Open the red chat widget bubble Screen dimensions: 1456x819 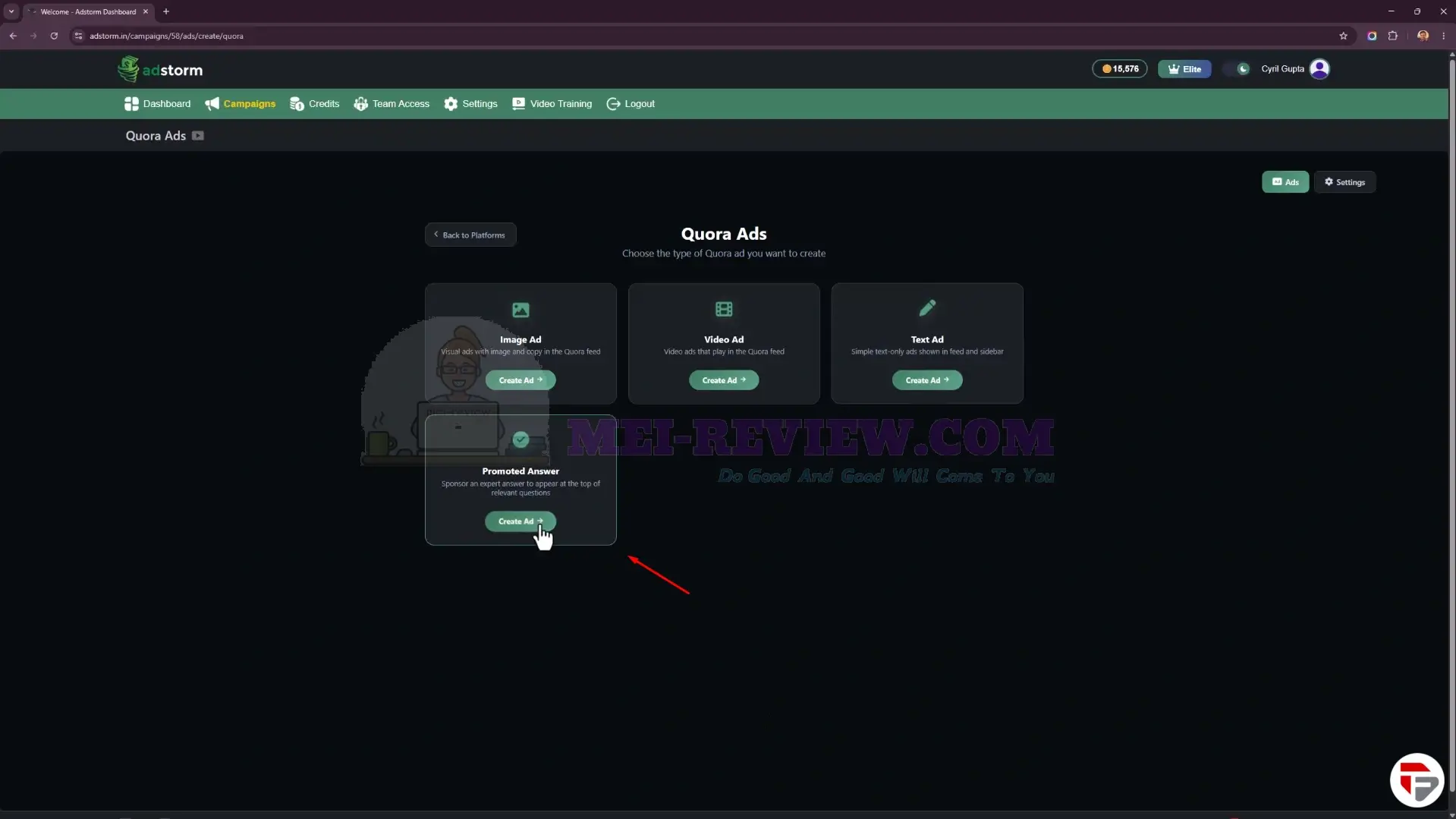1417,780
